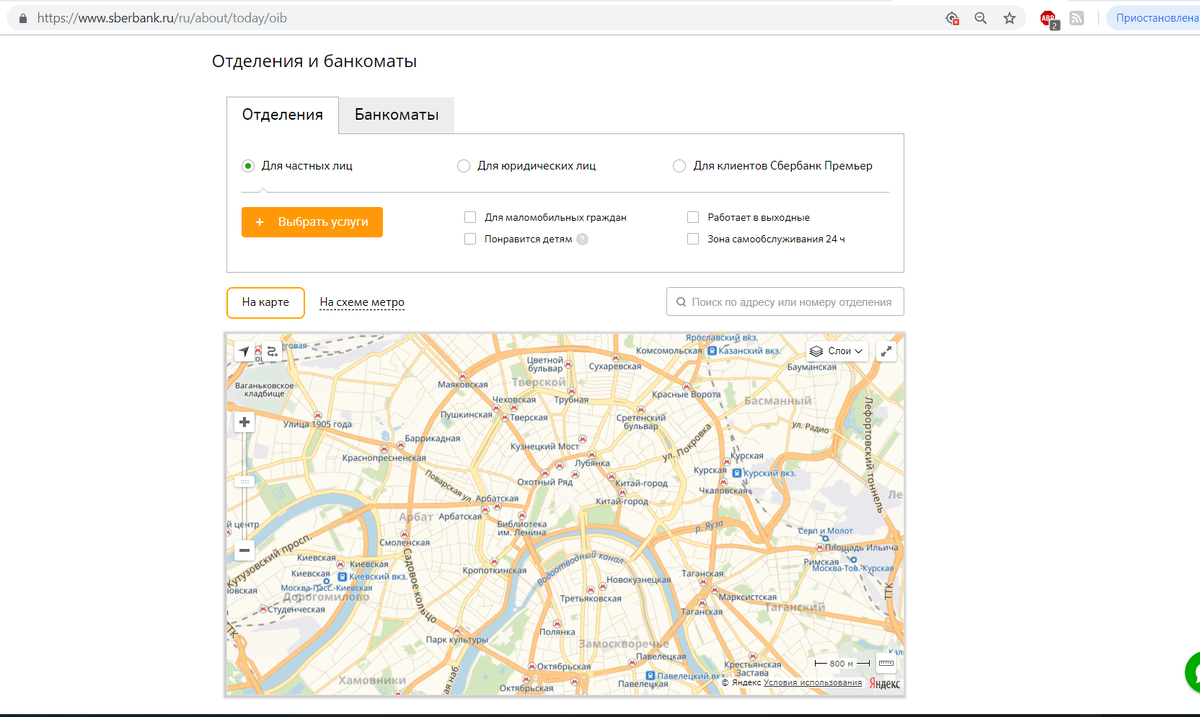Check the Работает в выходные option
The height and width of the screenshot is (717, 1200).
[693, 216]
